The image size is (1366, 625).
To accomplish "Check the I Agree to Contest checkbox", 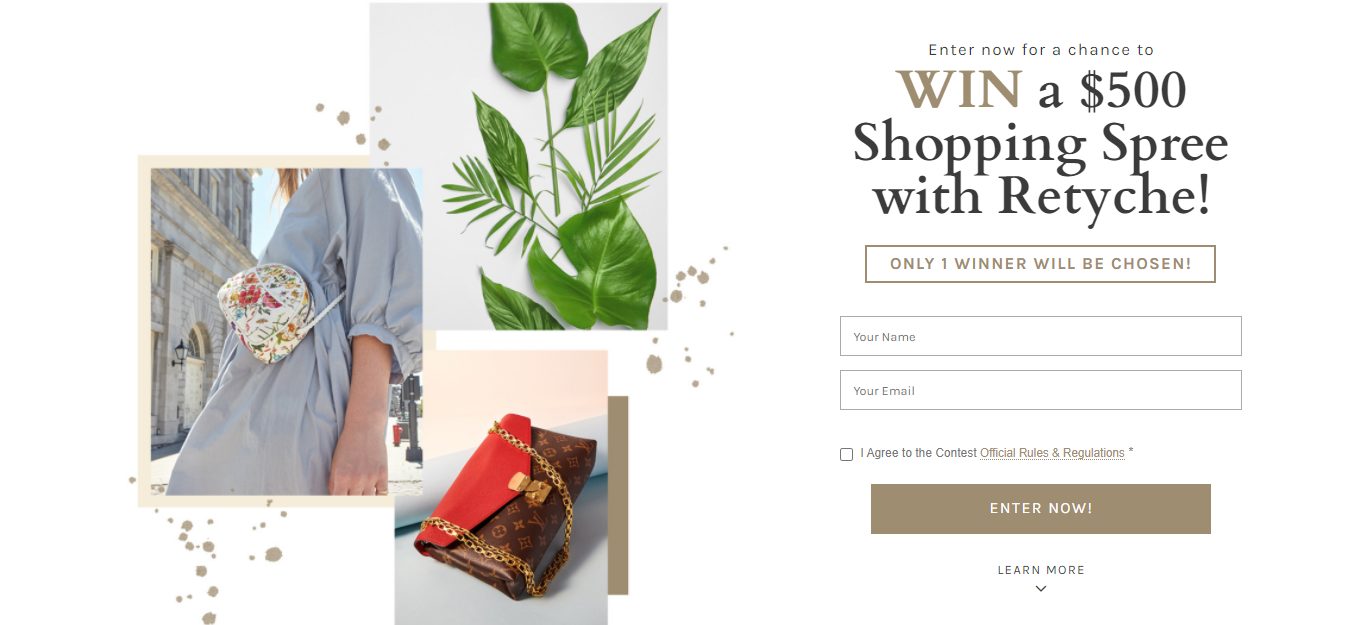I will pos(847,454).
